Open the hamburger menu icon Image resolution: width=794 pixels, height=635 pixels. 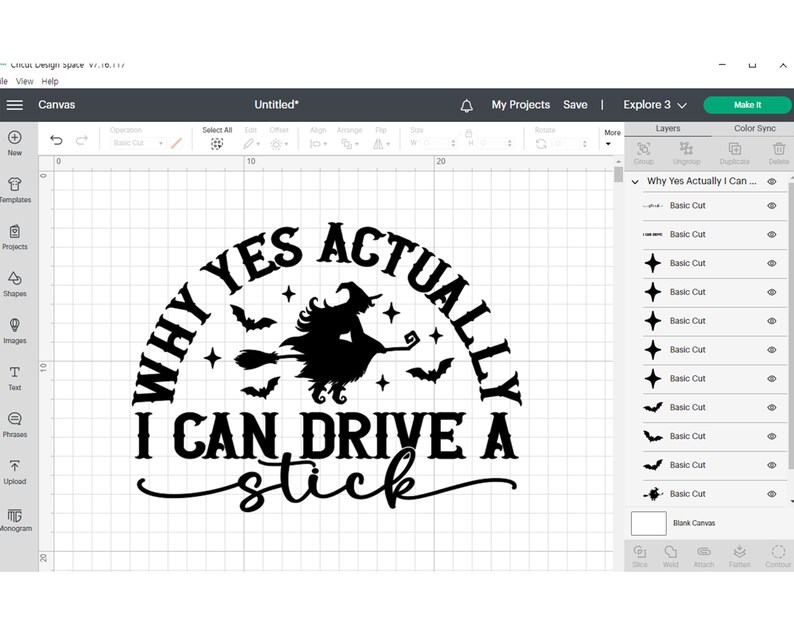click(x=15, y=105)
